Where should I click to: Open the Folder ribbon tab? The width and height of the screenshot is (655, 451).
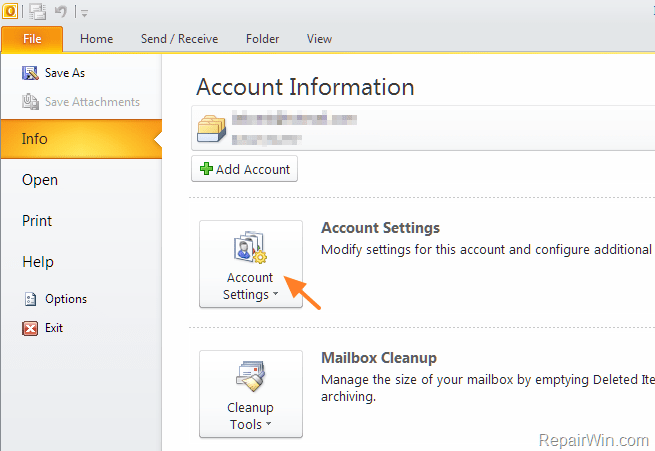click(x=262, y=39)
